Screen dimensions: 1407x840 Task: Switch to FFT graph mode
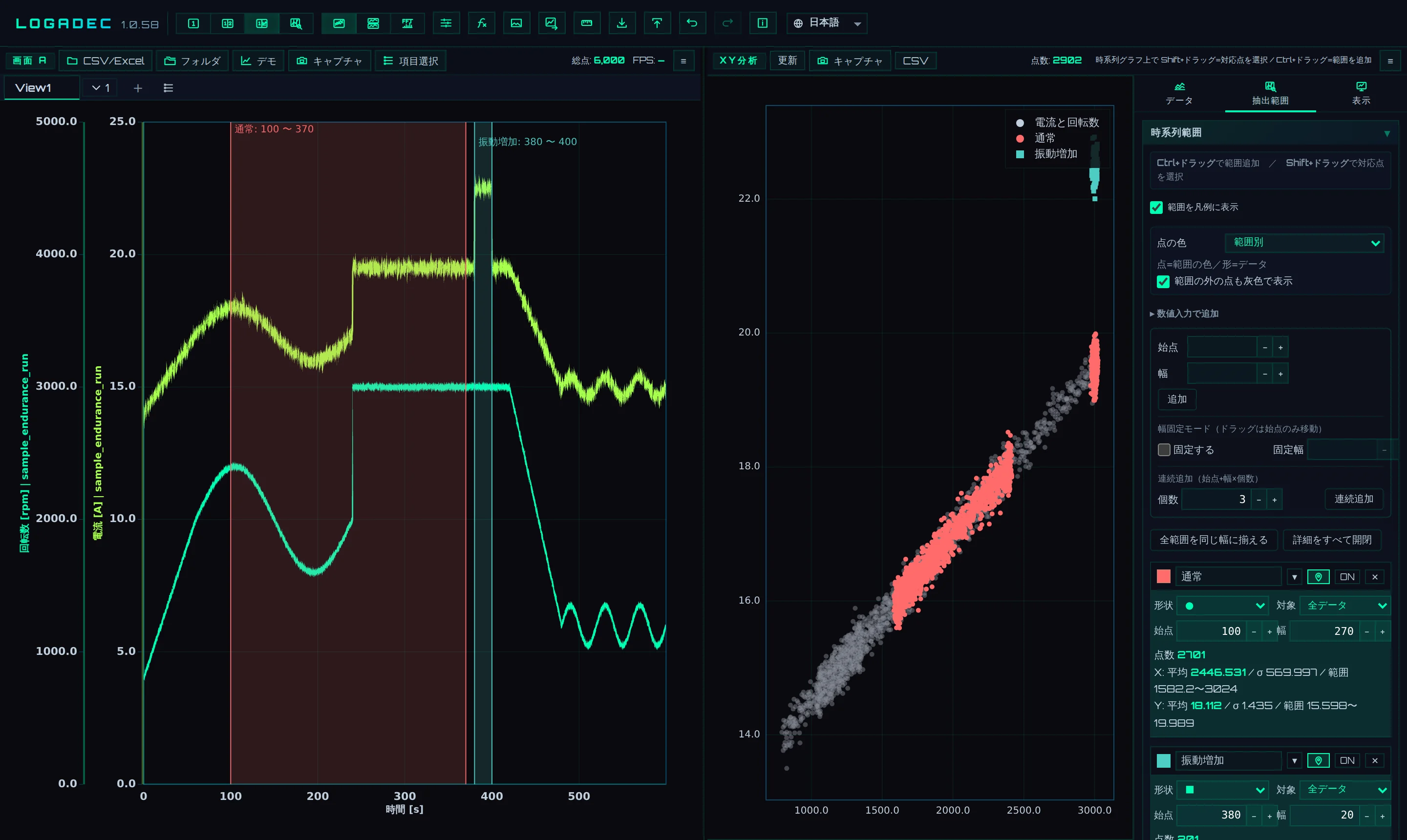coord(407,23)
